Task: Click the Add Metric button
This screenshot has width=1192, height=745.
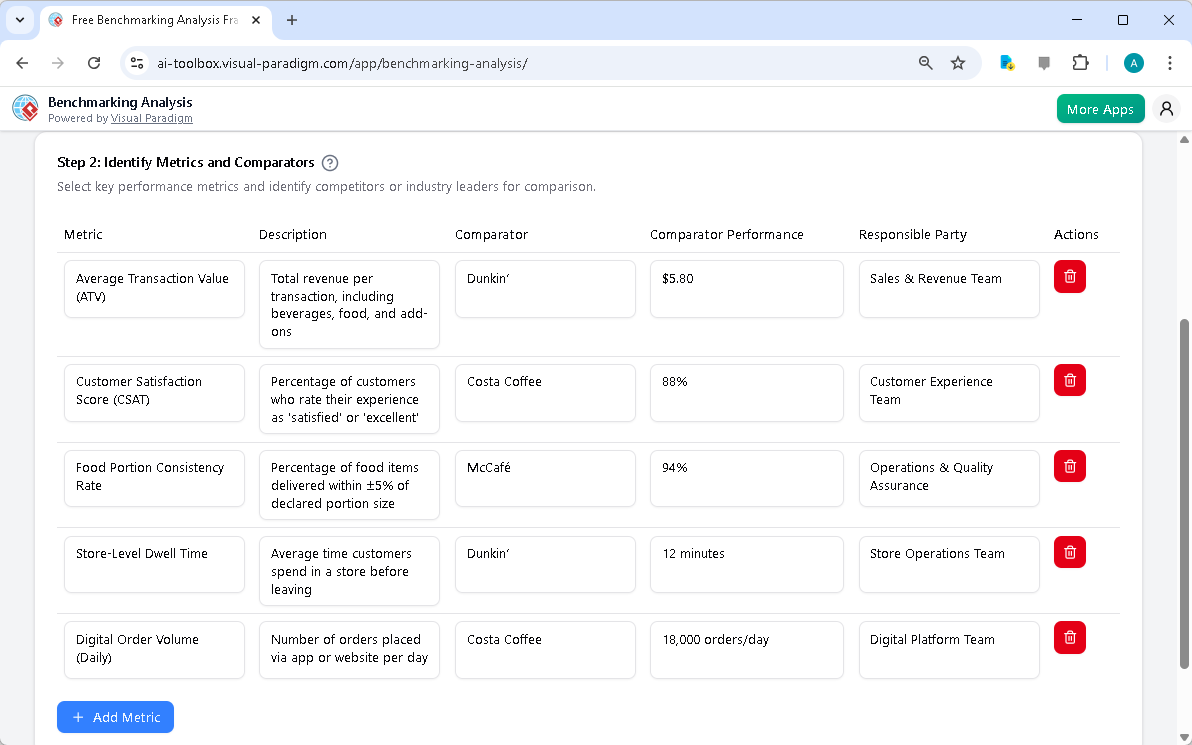Action: click(x=115, y=717)
